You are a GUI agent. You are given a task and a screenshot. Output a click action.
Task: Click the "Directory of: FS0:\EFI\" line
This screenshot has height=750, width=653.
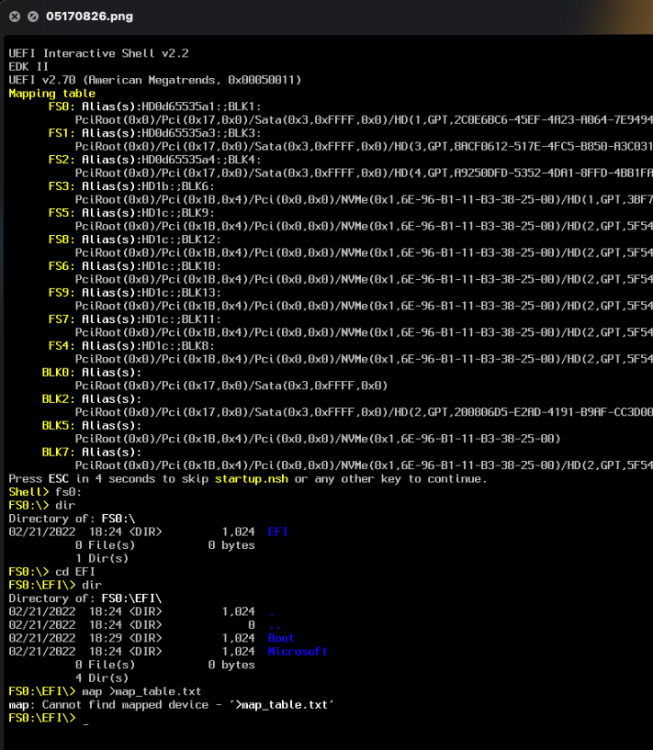(x=85, y=598)
